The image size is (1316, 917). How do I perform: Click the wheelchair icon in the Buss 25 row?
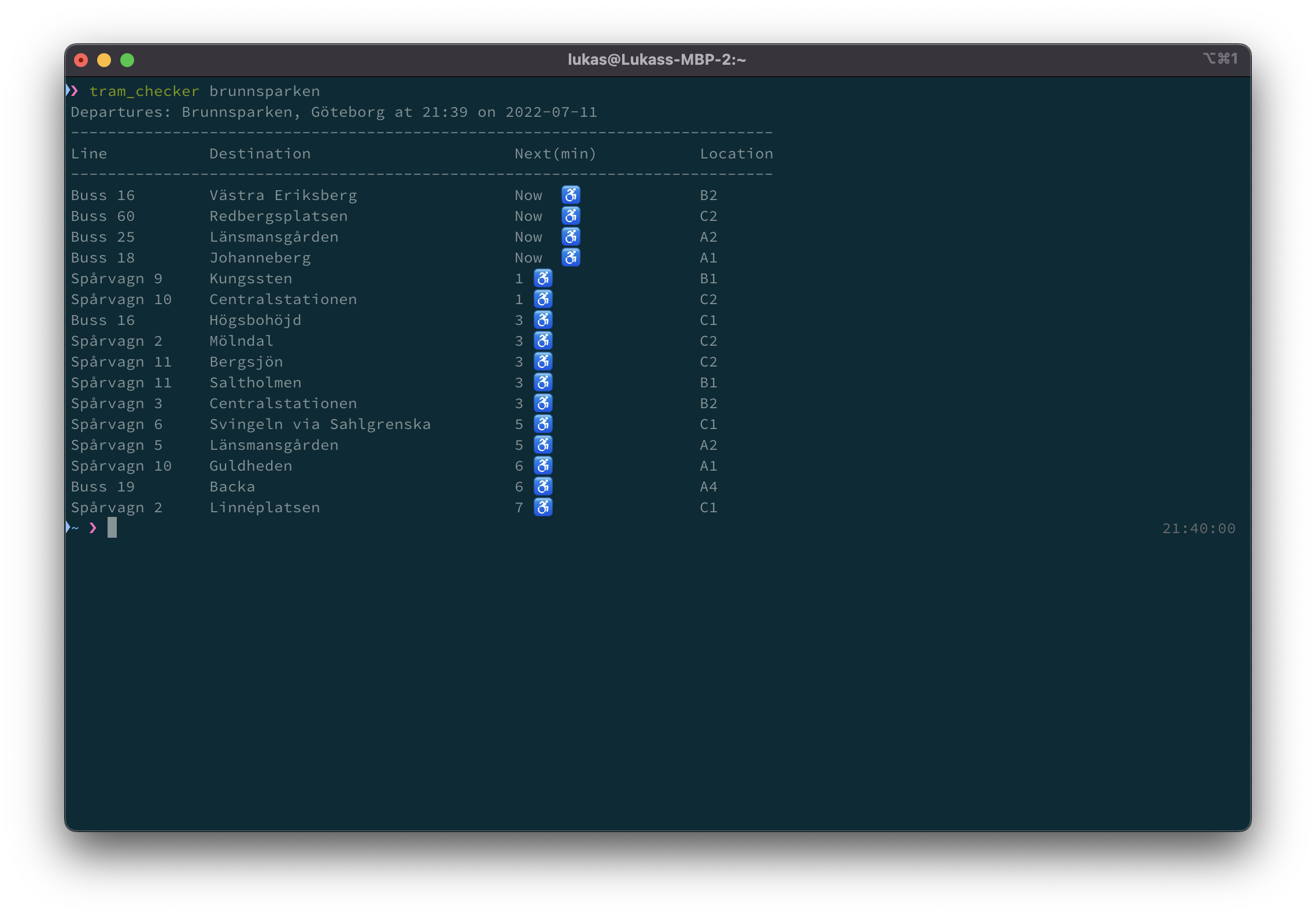[x=571, y=236]
